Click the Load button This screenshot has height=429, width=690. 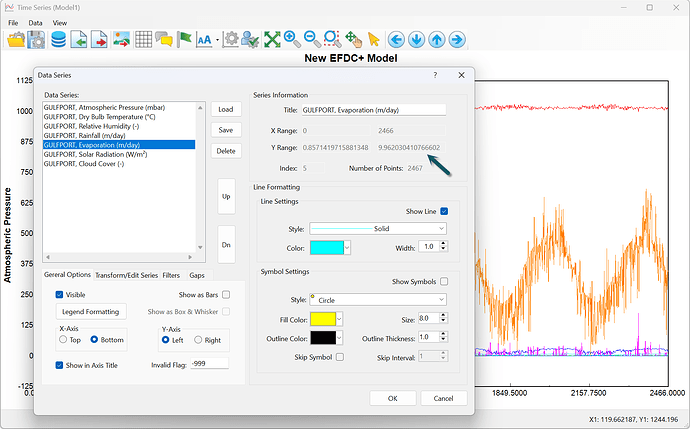tap(226, 109)
